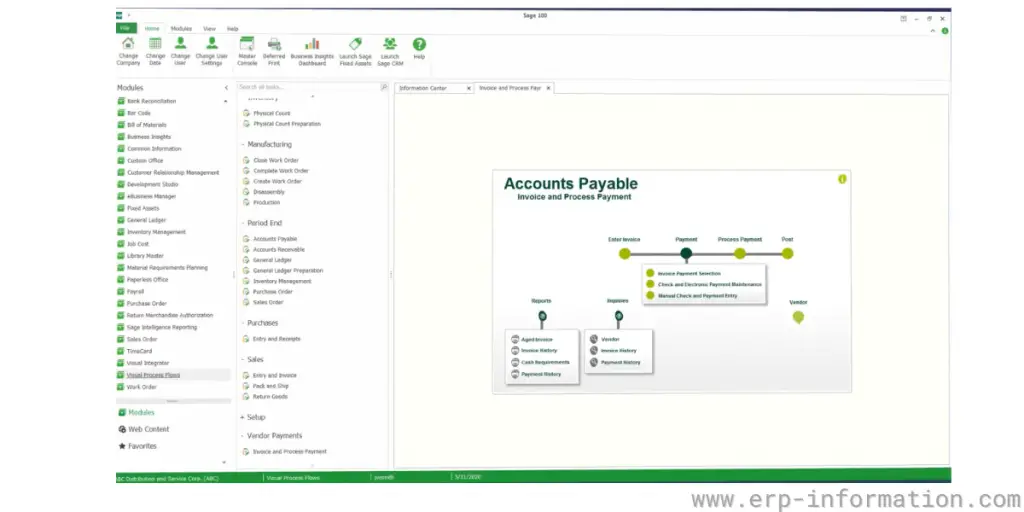Viewport: 1024px width, 512px height.
Task: Select the Change User ribbon icon
Action: [x=180, y=44]
